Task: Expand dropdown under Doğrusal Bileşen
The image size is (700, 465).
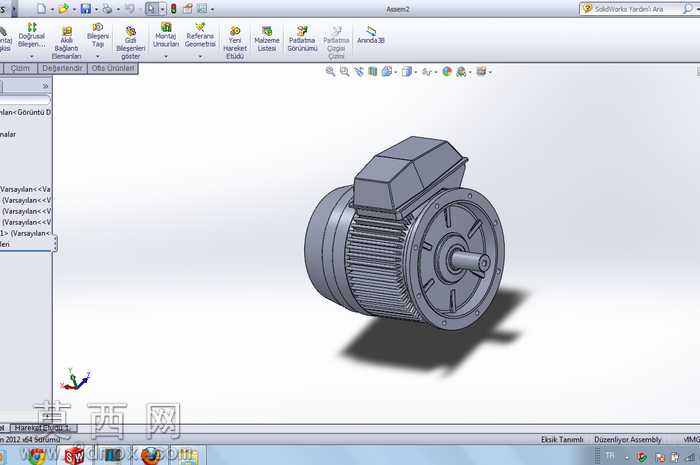Action: [x=32, y=57]
